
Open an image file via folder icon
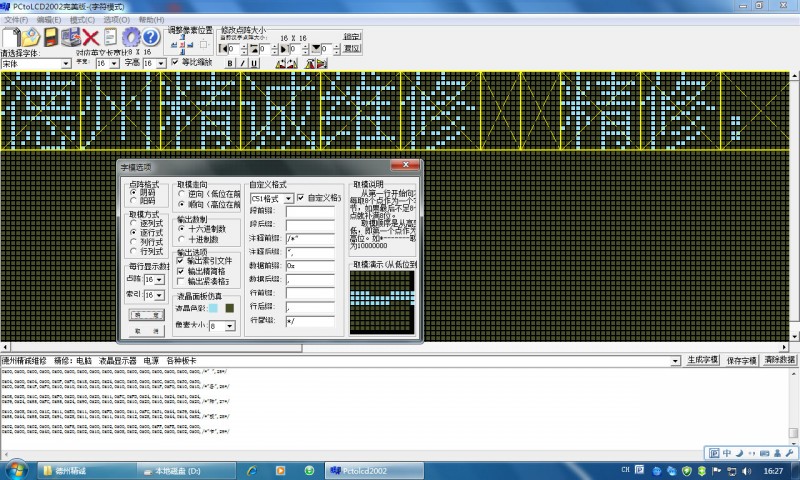point(31,37)
